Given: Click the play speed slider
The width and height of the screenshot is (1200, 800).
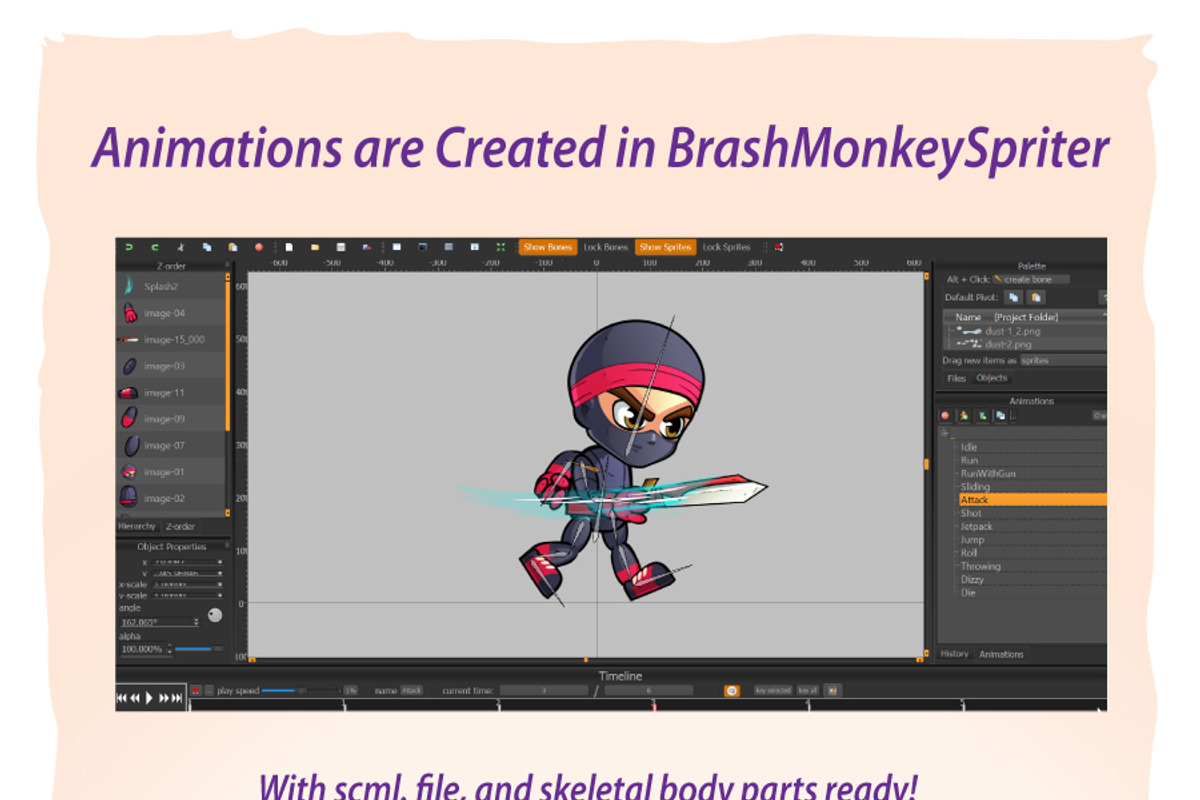Looking at the screenshot, I should coord(300,690).
